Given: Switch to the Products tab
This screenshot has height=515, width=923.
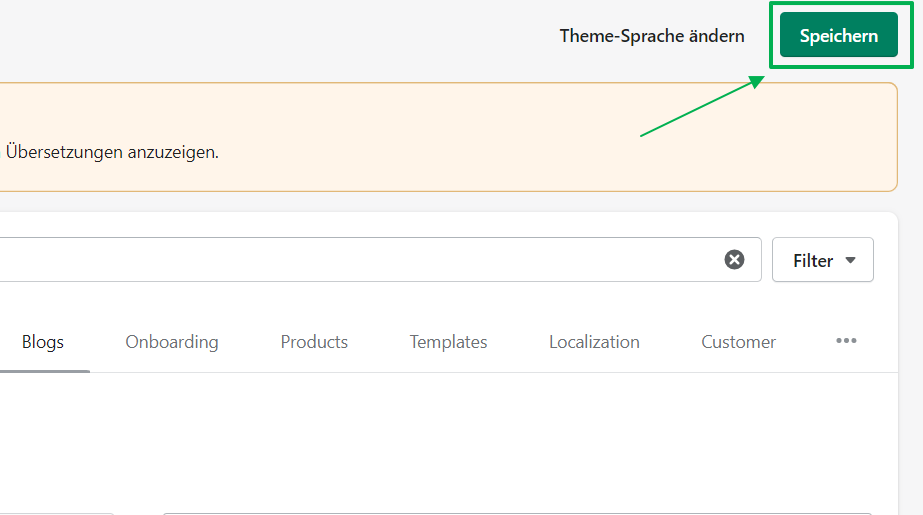Looking at the screenshot, I should [314, 342].
